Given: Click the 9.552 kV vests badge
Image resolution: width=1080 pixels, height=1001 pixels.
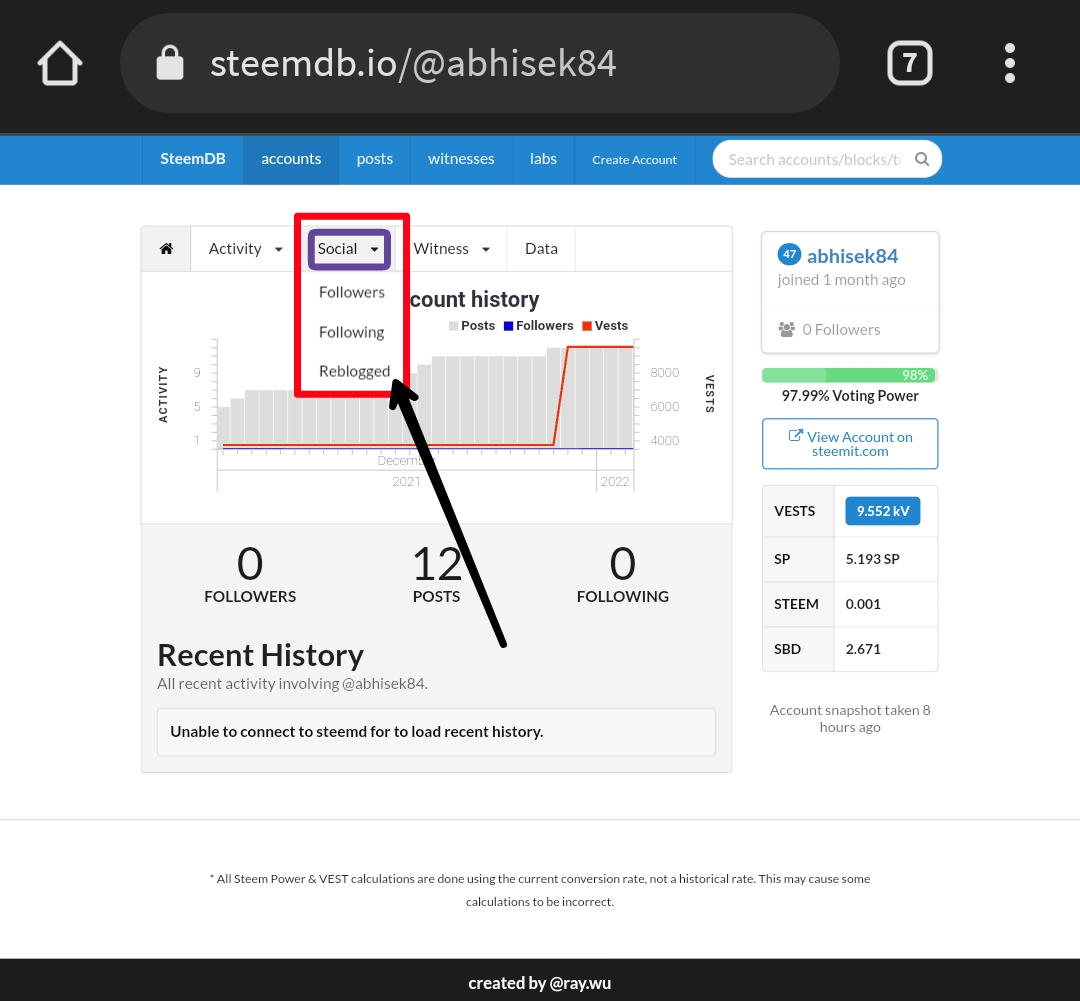Looking at the screenshot, I should (882, 511).
